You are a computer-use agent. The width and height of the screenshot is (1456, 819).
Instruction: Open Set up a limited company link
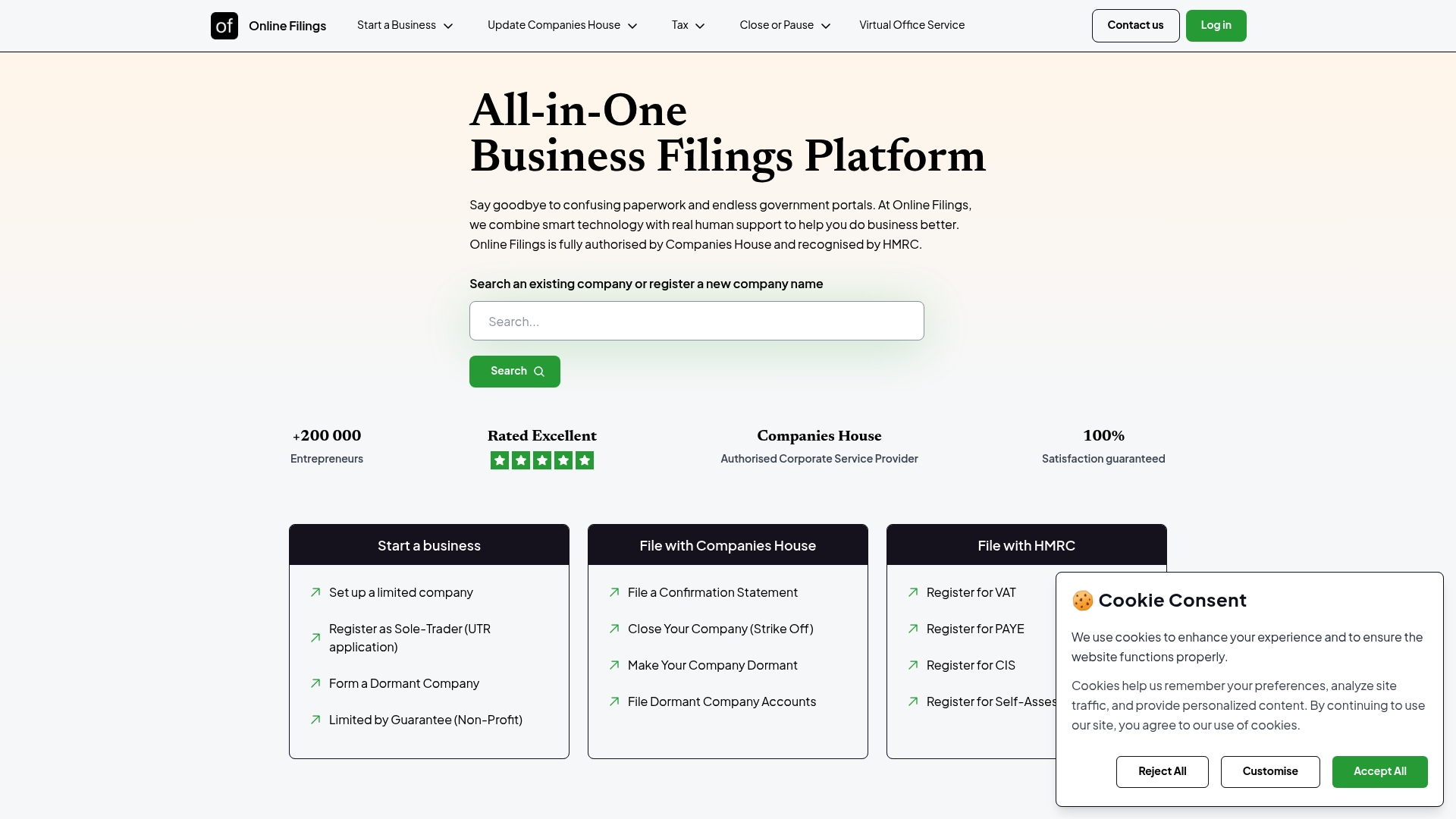[x=400, y=592]
